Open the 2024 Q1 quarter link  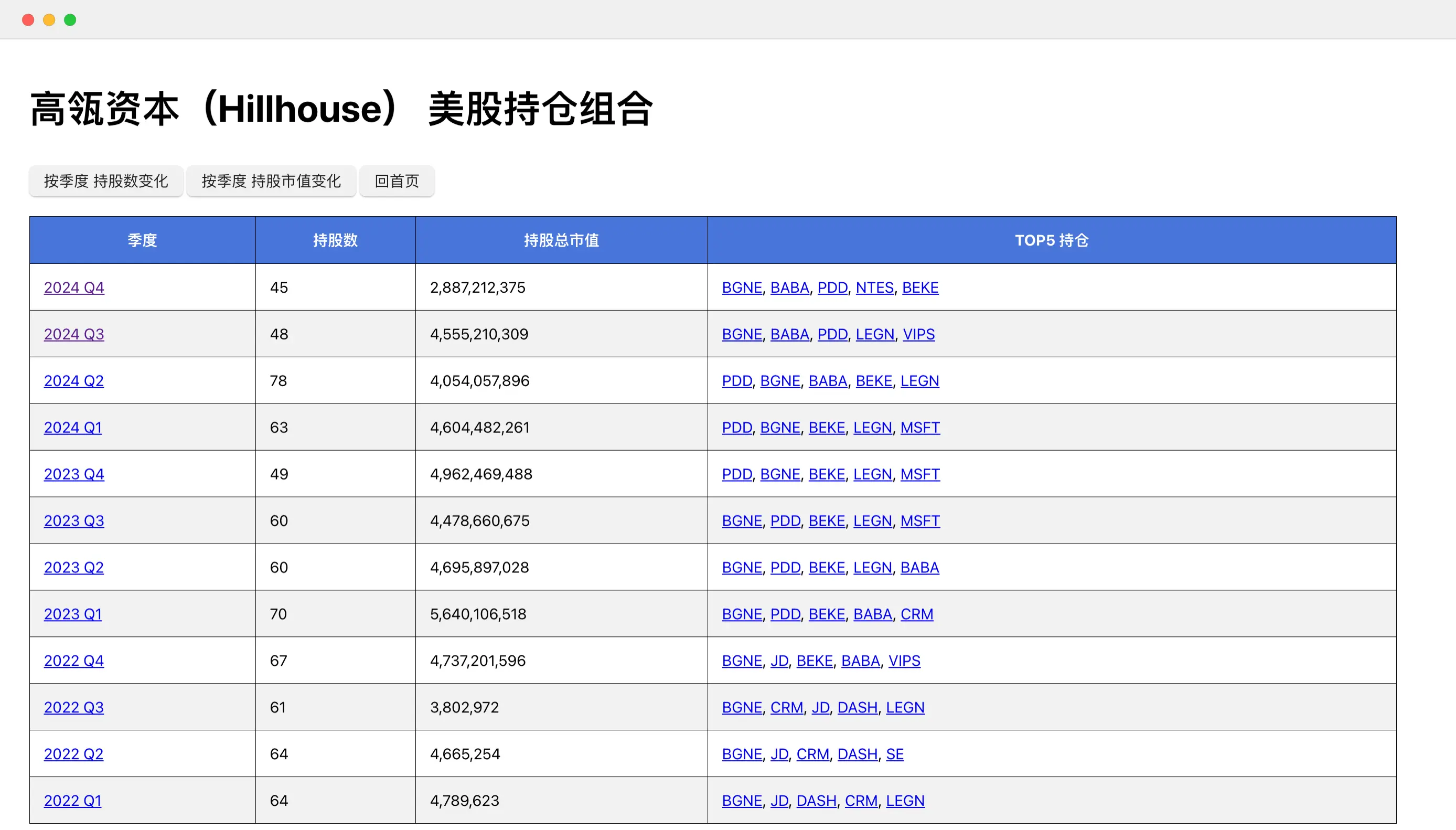click(73, 428)
